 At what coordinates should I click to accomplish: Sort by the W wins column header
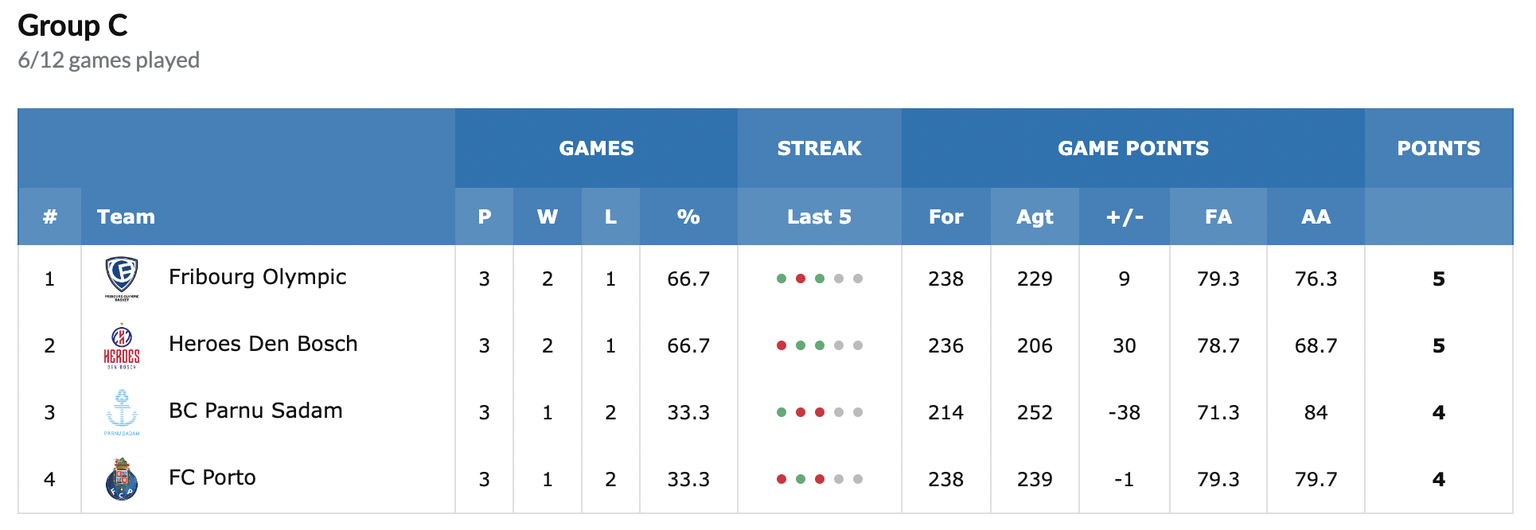[547, 217]
